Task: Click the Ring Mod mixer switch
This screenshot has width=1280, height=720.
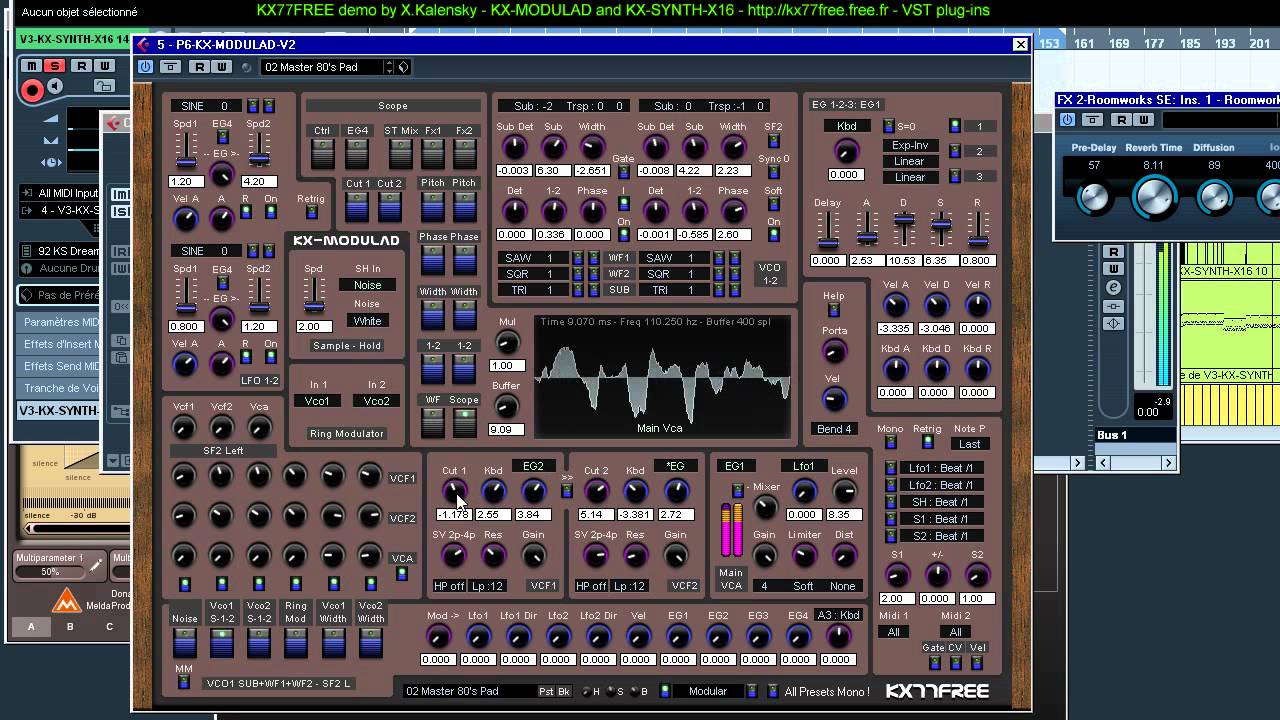Action: pyautogui.click(x=296, y=642)
